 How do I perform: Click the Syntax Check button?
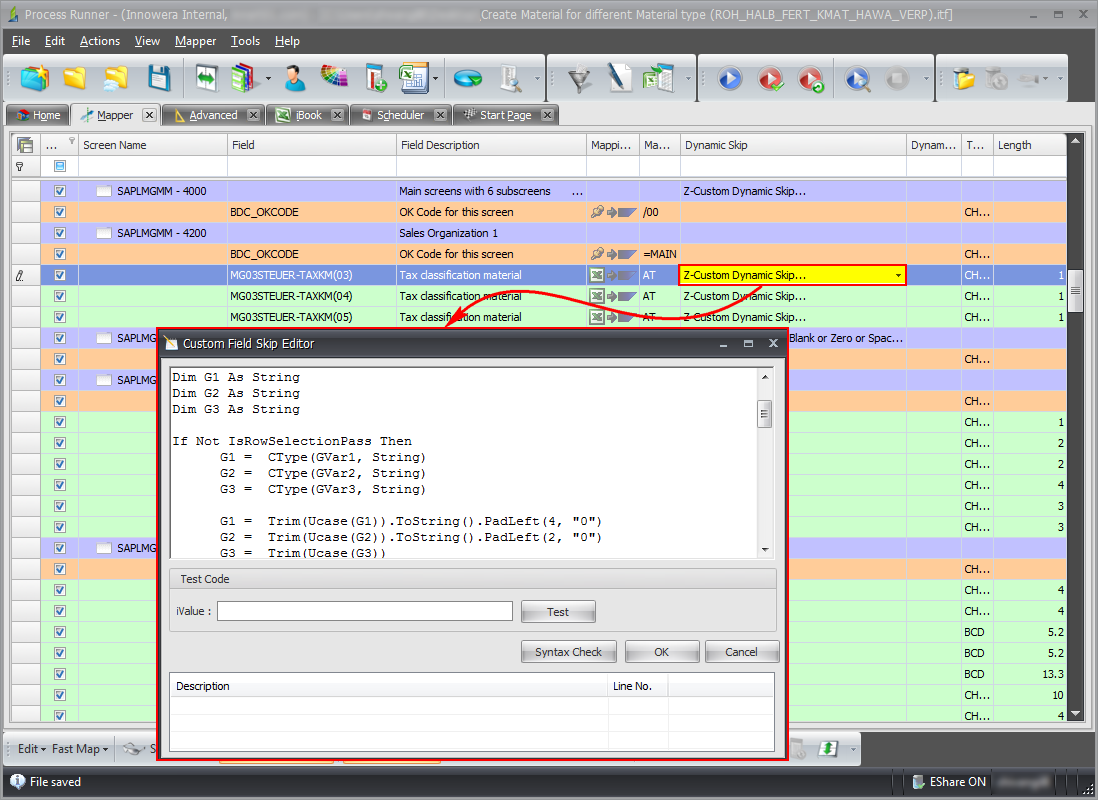(x=568, y=652)
